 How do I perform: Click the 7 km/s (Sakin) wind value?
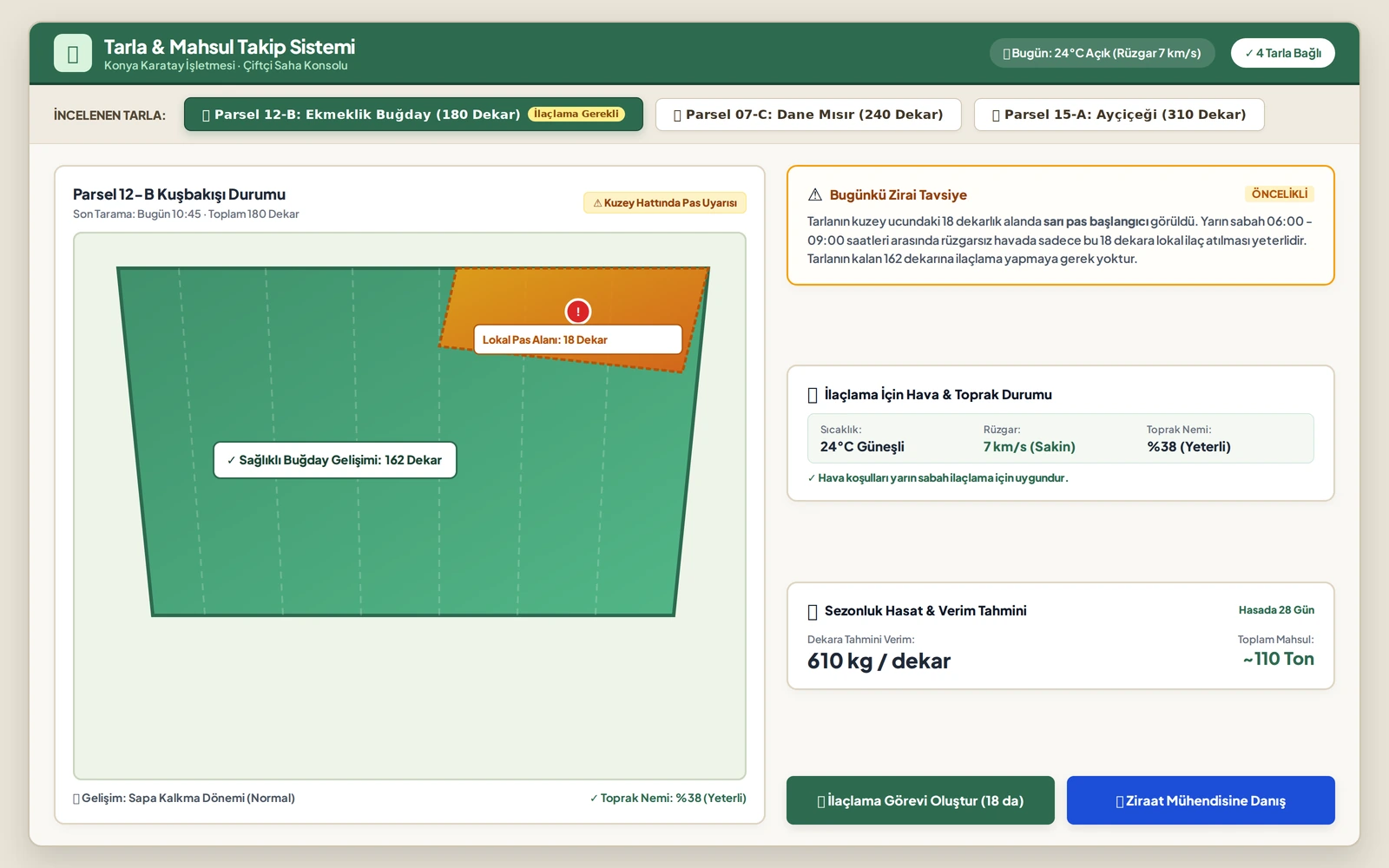click(1030, 446)
